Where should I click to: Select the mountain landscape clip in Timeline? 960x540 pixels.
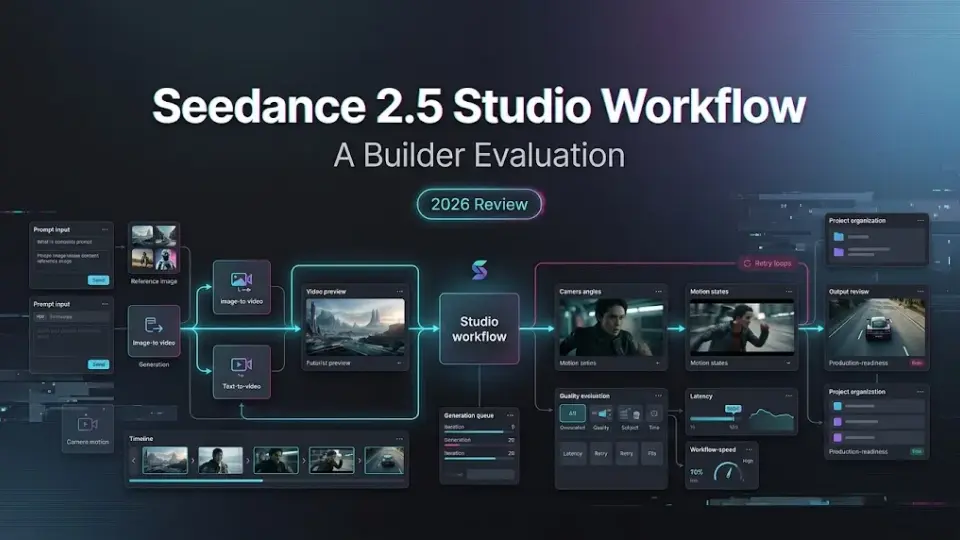165,460
